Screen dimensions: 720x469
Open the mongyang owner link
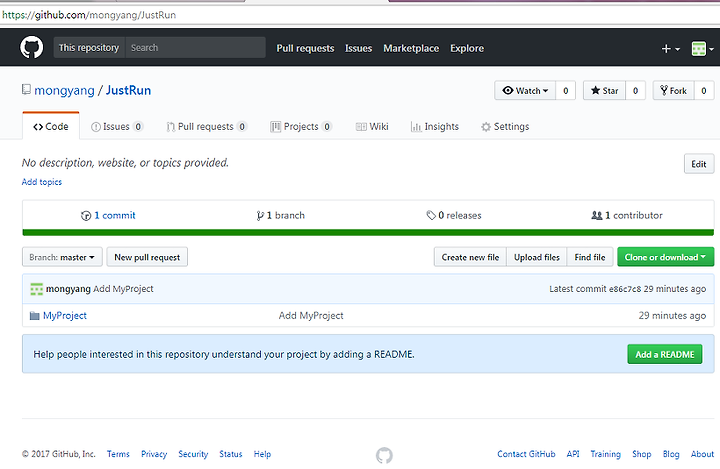pos(64,90)
